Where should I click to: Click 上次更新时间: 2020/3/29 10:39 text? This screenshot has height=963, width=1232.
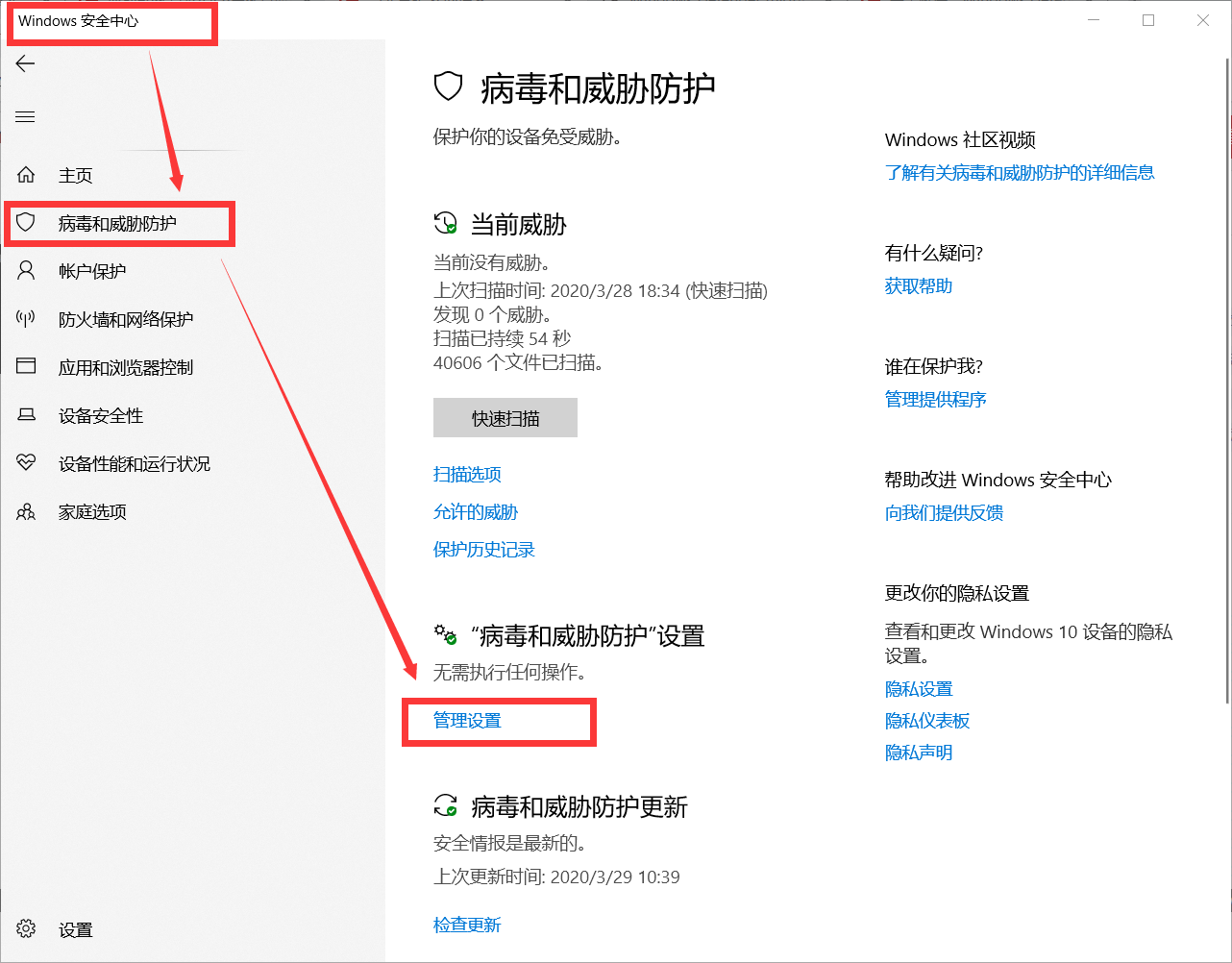pos(556,877)
